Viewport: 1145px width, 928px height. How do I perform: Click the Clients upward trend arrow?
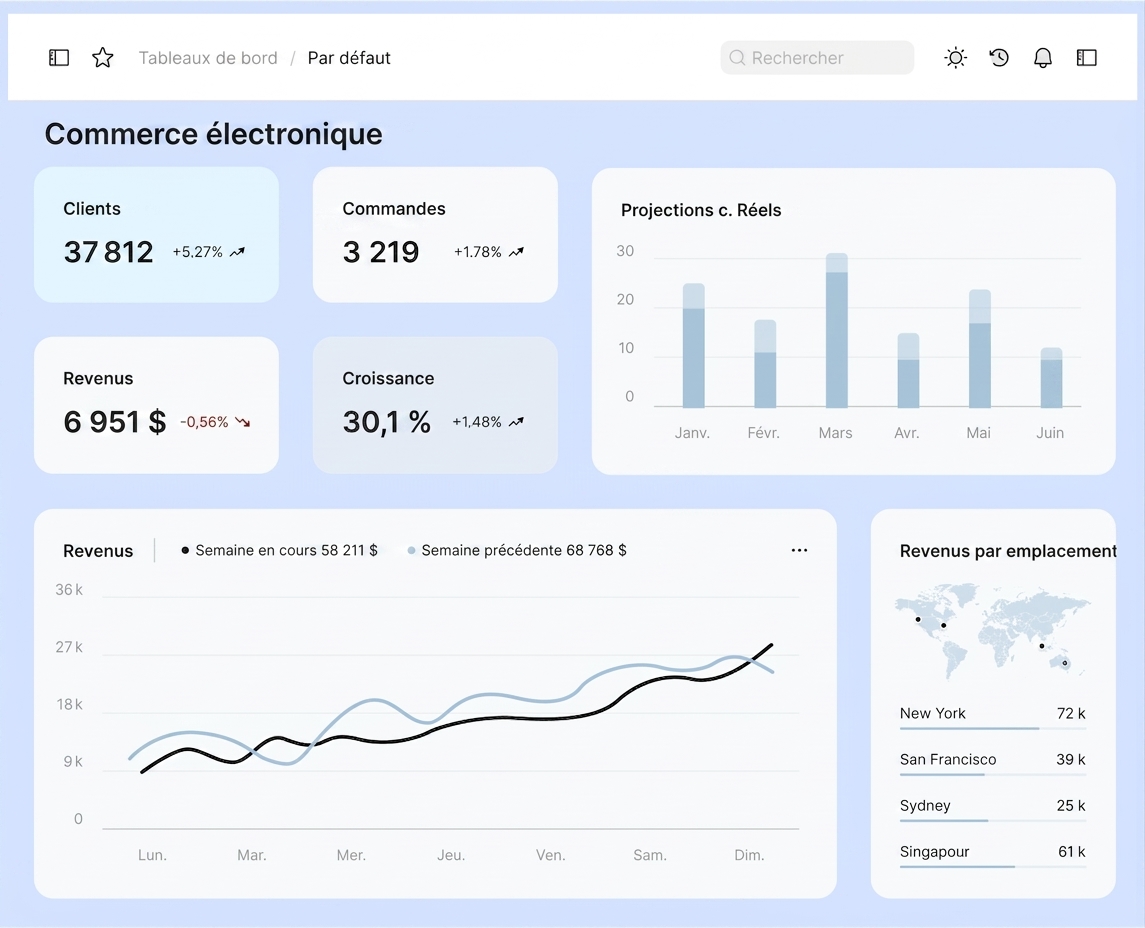coord(237,252)
